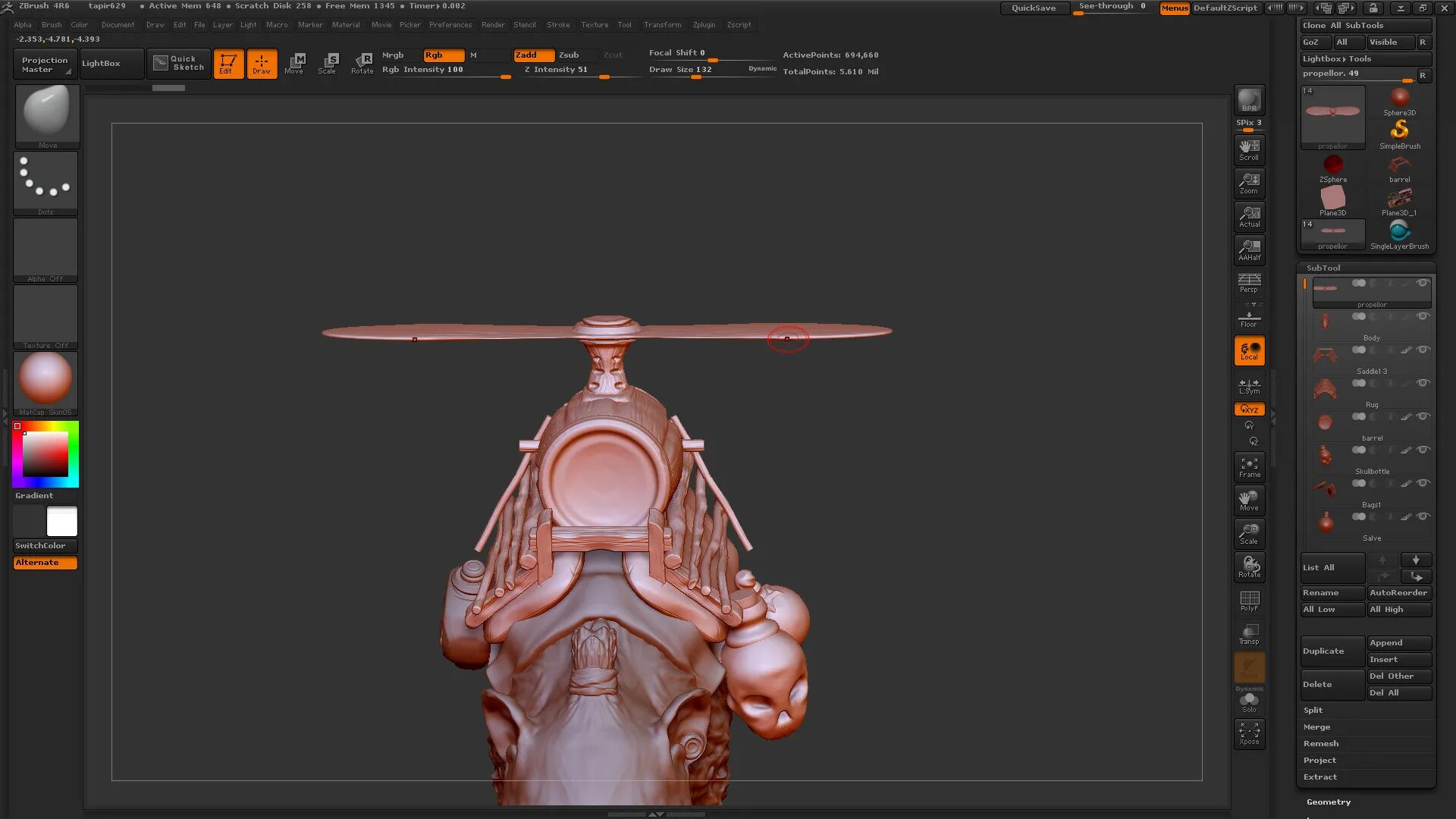Enable the PolyF wireframe icon
Viewport: 1456px width, 819px height.
pos(1249,601)
